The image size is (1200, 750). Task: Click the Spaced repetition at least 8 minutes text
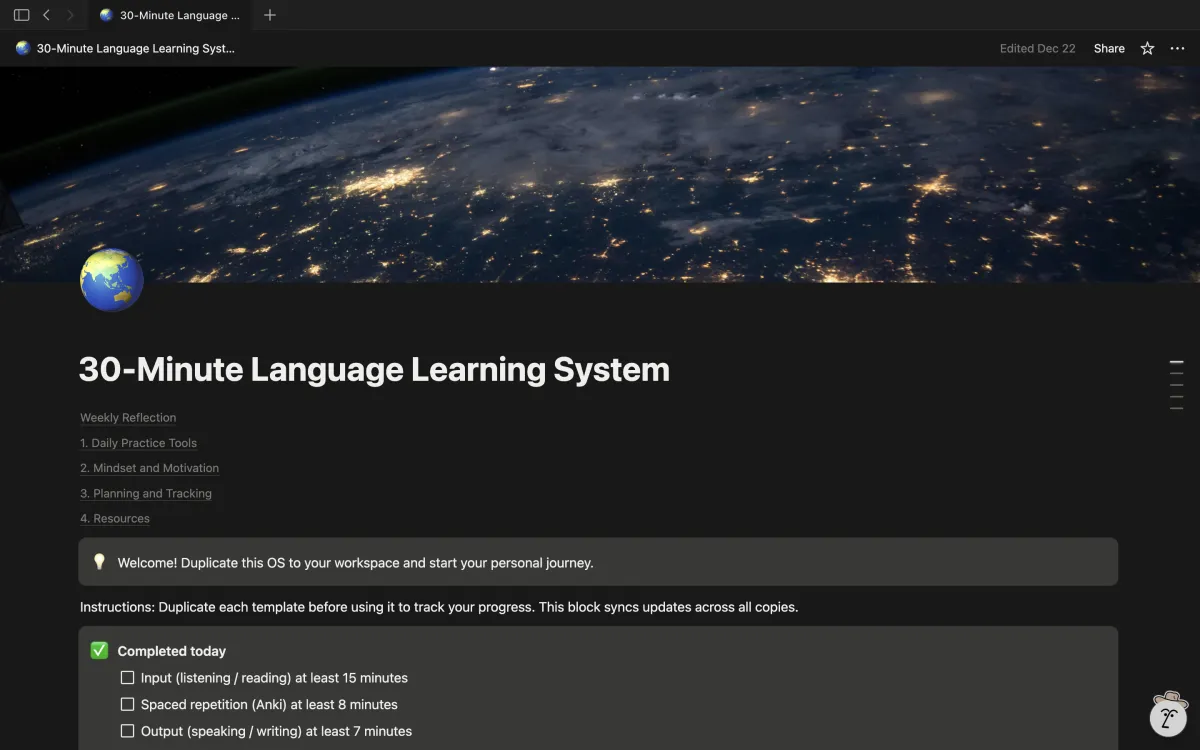tap(269, 705)
